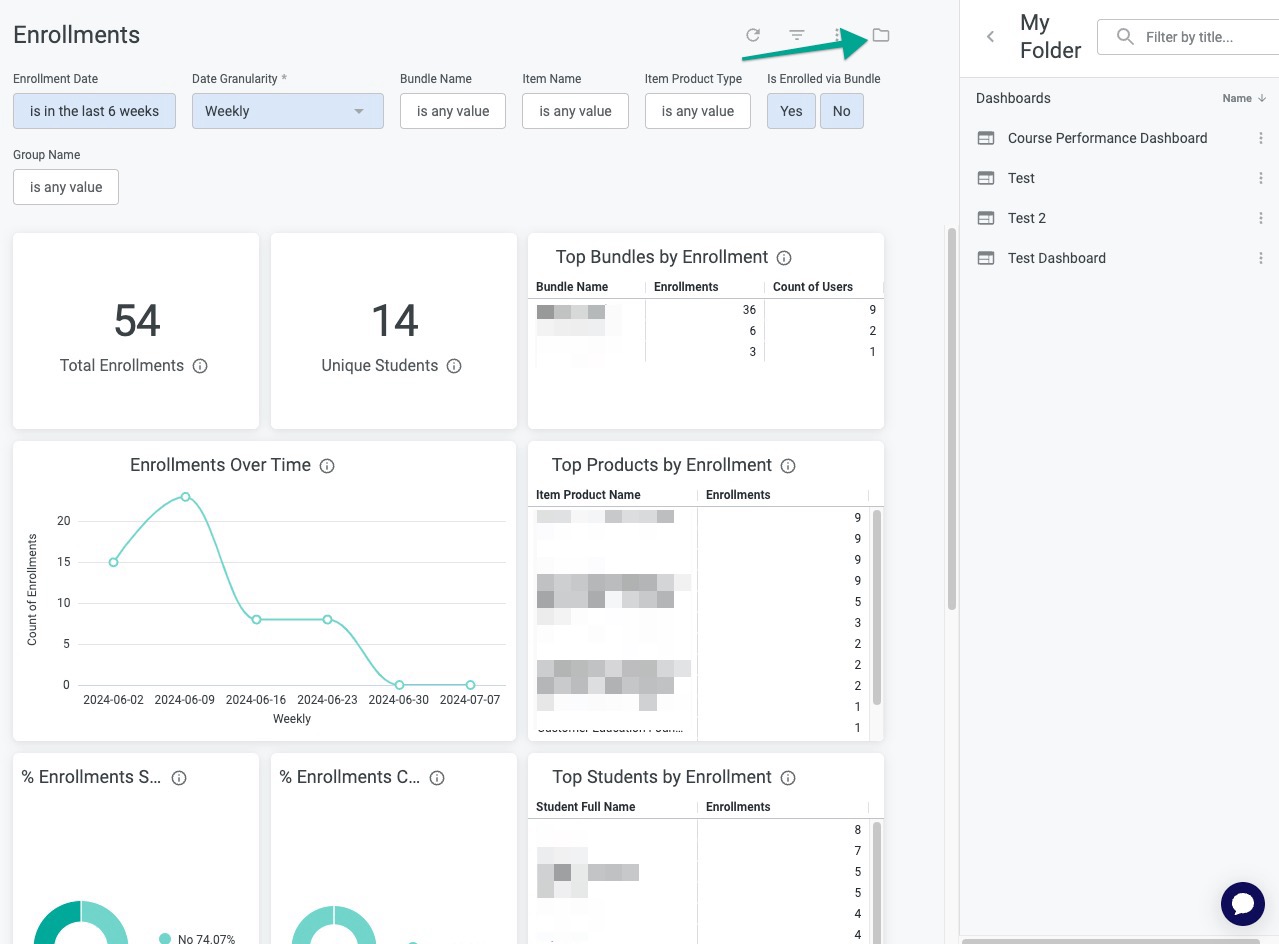Open options menu for Test 2 dashboard

coord(1260,218)
